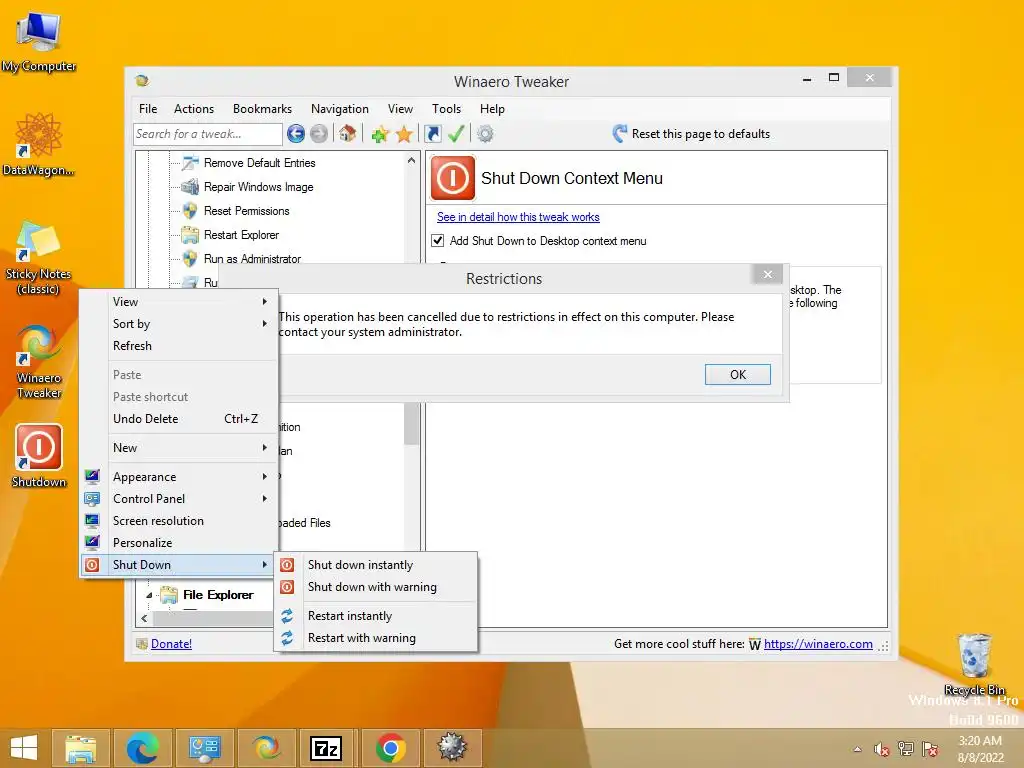The height and width of the screenshot is (768, 1024).
Task: Click the add bookmark star with plus icon
Action: coord(380,134)
